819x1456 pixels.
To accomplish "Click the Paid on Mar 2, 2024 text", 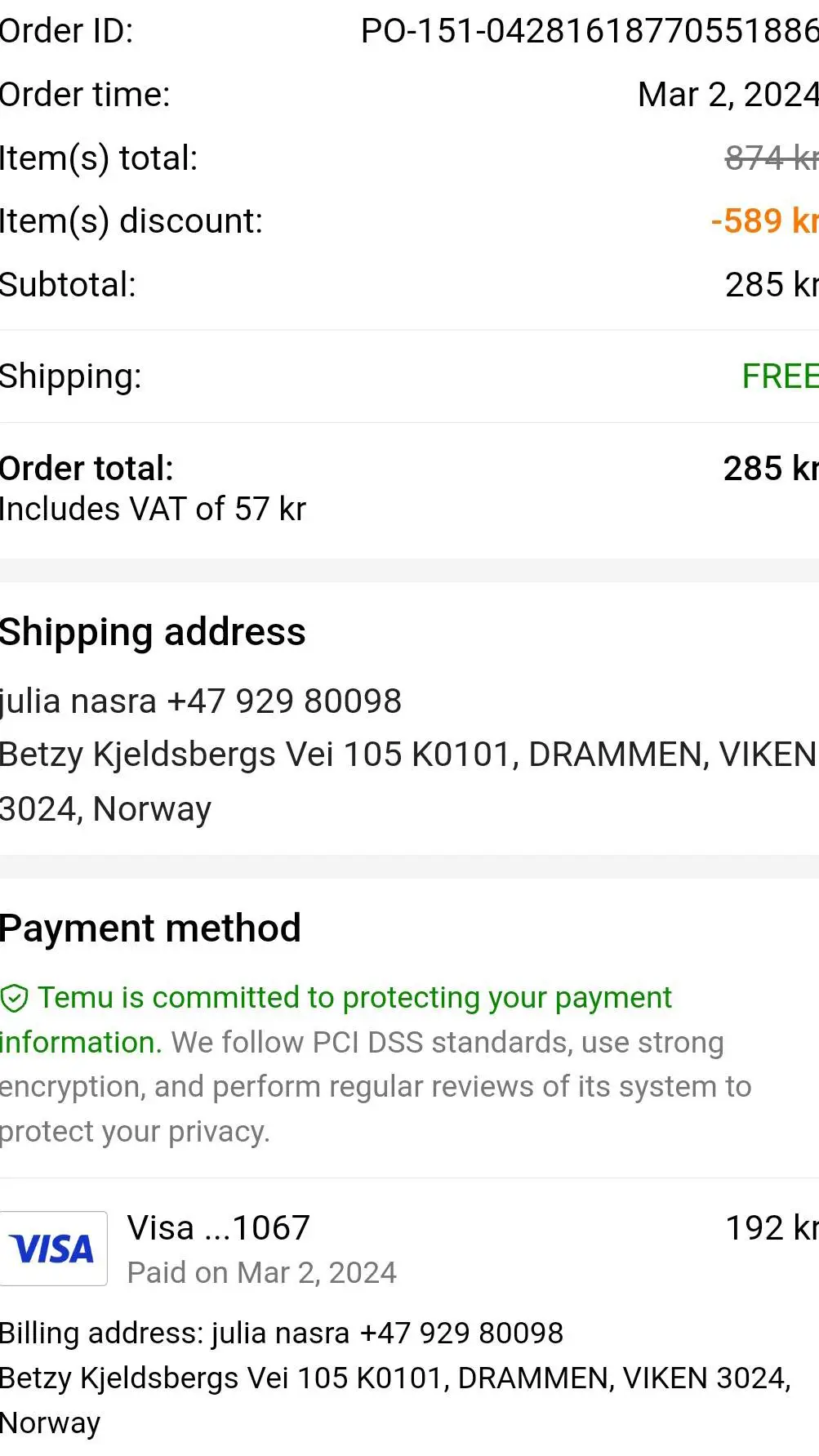I will tap(262, 1273).
